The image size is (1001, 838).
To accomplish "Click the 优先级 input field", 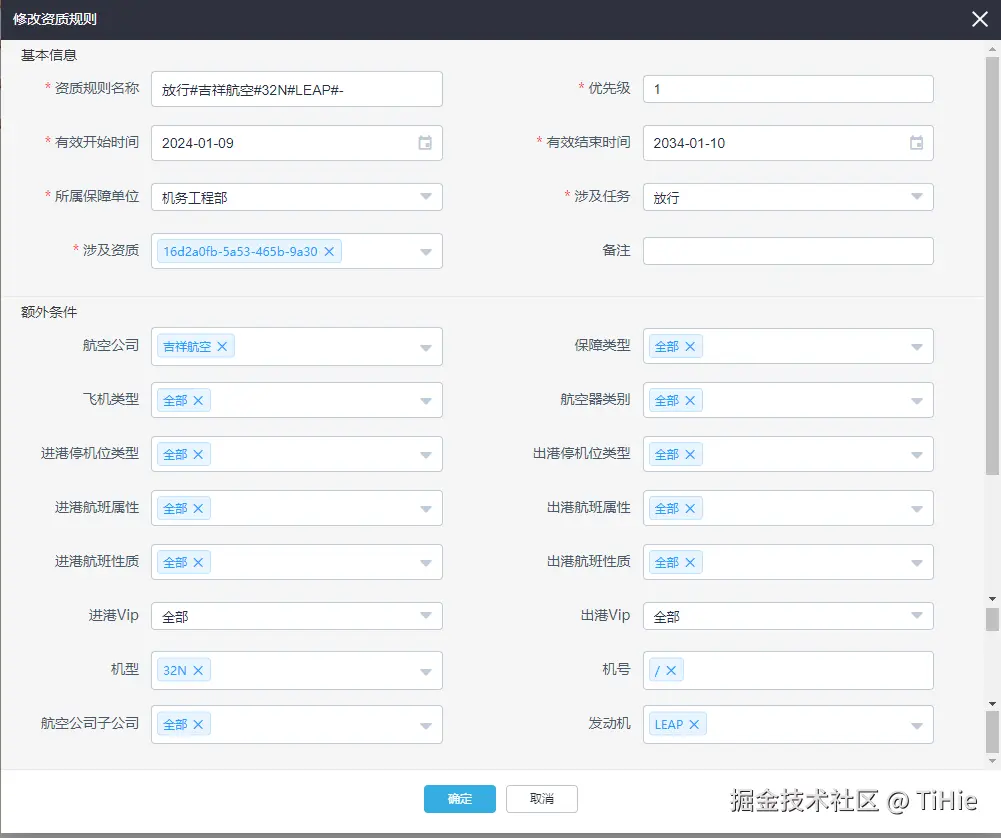I will pos(788,89).
